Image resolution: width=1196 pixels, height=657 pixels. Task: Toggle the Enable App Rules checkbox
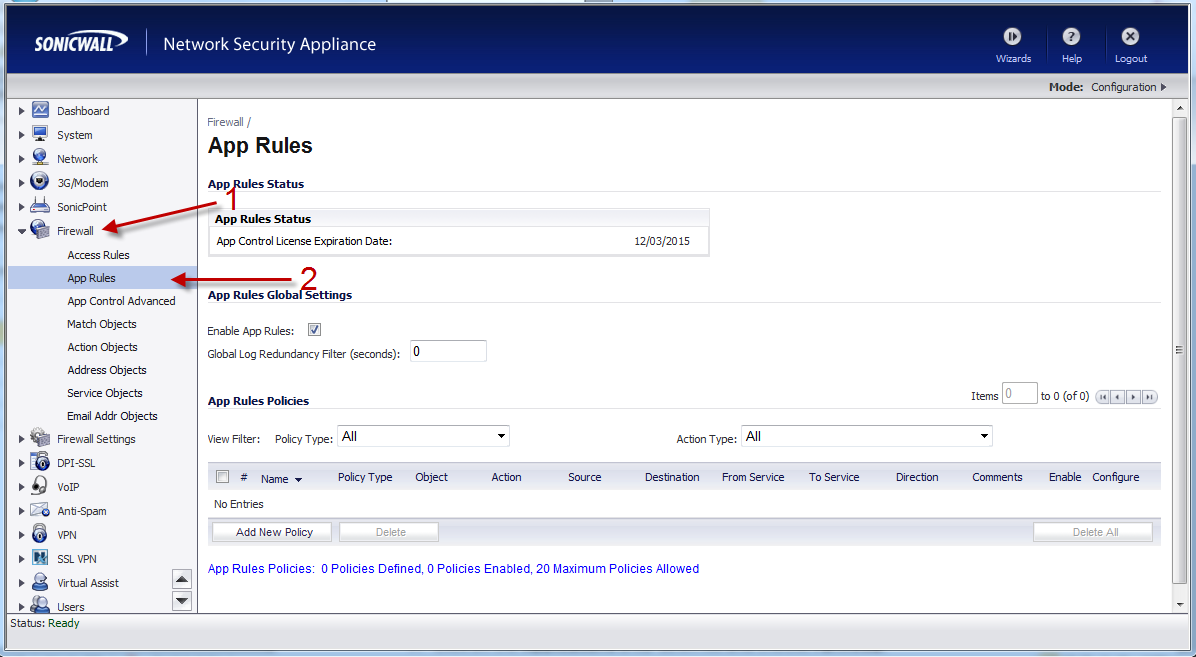click(314, 330)
